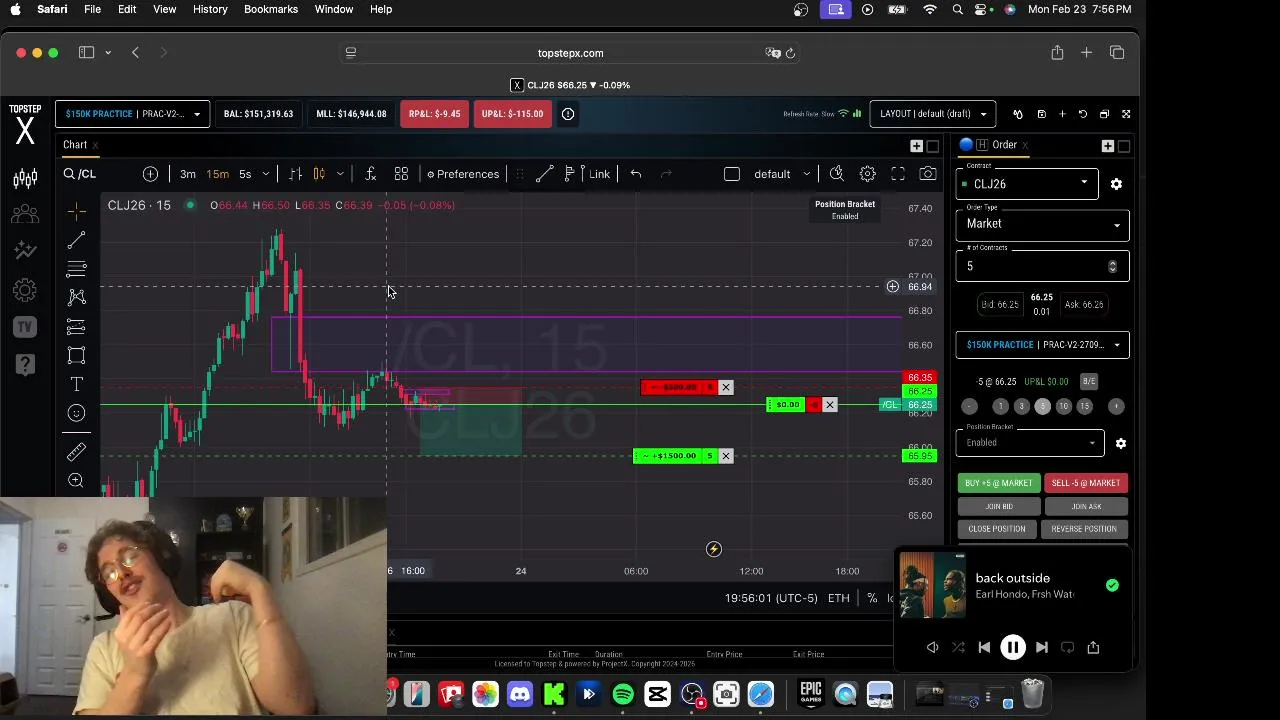Click BUY +5 @ MARKET button

pos(999,483)
